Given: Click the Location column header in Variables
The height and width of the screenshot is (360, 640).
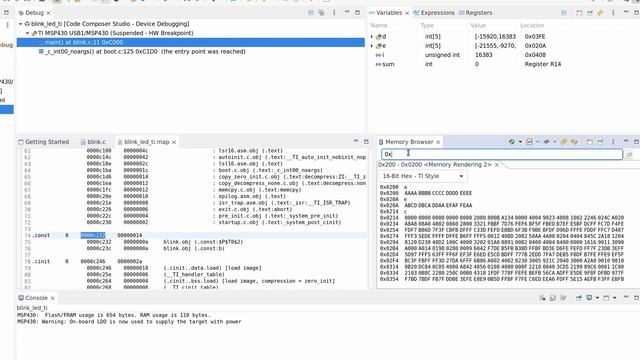Looking at the screenshot, I should (x=532, y=25).
